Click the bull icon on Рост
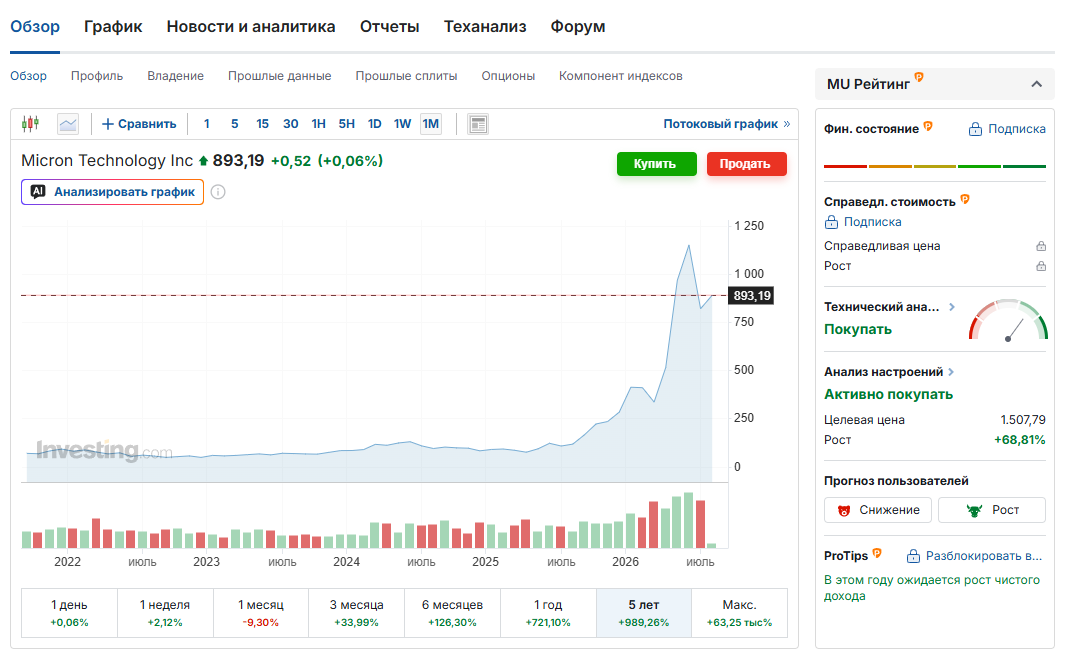The height and width of the screenshot is (667, 1075). point(974,511)
